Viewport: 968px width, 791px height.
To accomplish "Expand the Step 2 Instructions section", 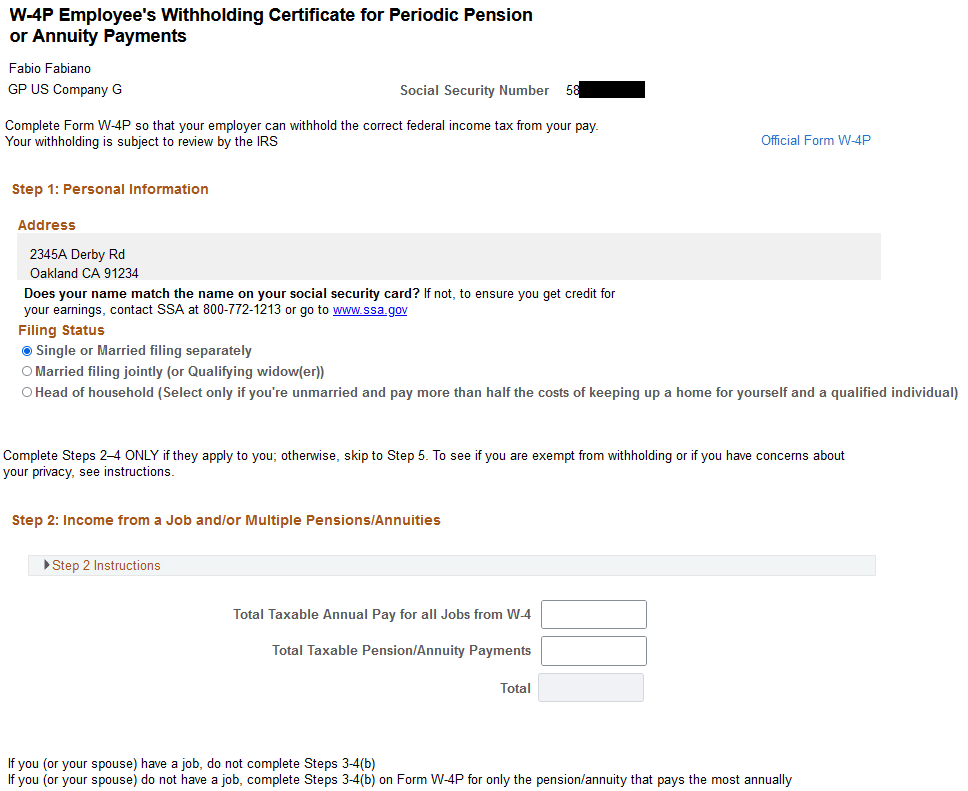I will tap(106, 565).
